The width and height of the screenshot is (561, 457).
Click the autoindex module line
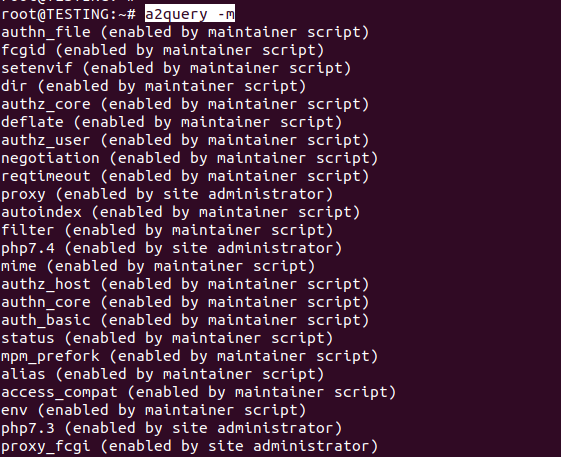click(x=180, y=212)
